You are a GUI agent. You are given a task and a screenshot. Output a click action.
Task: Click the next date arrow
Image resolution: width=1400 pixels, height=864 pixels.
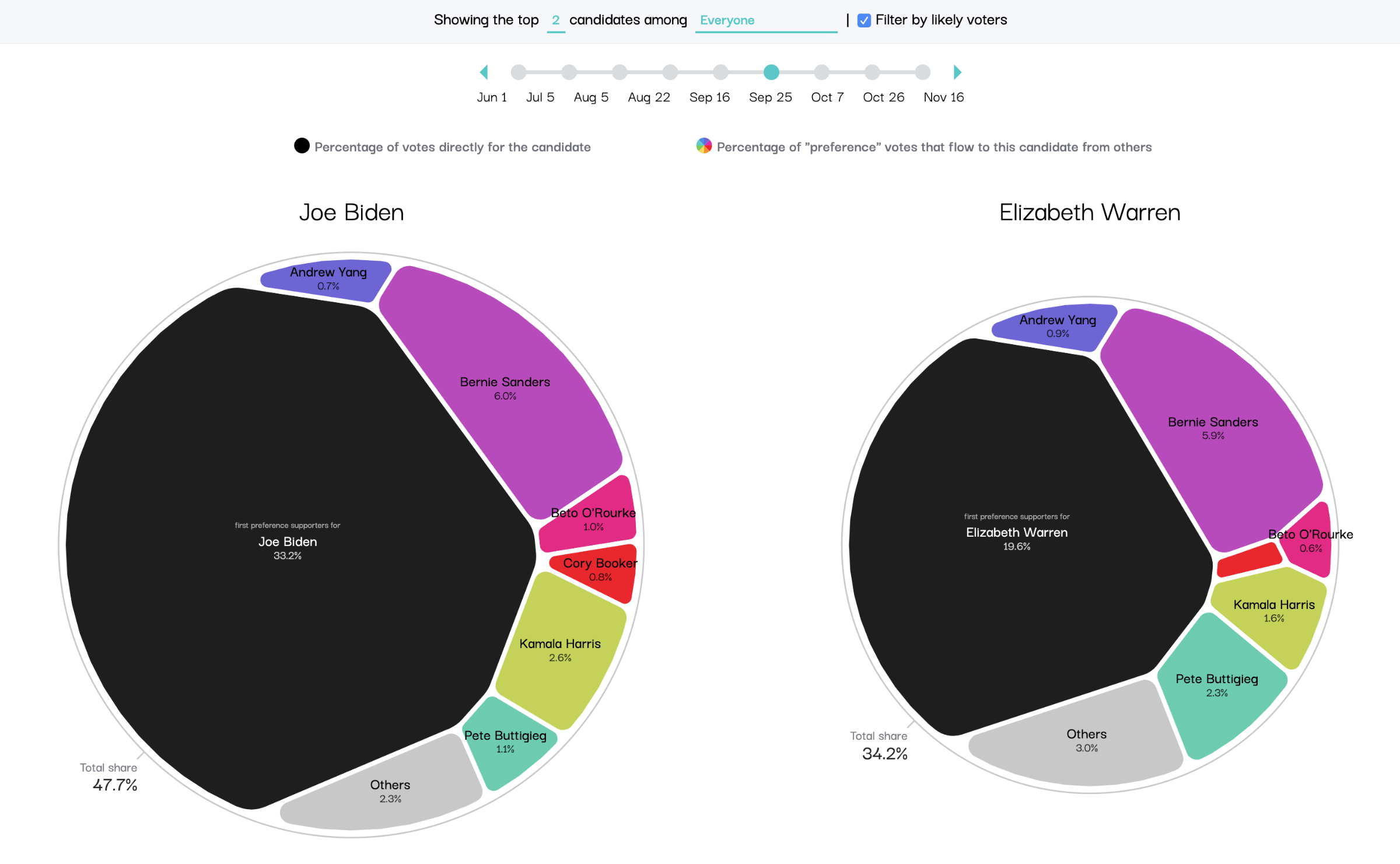957,72
